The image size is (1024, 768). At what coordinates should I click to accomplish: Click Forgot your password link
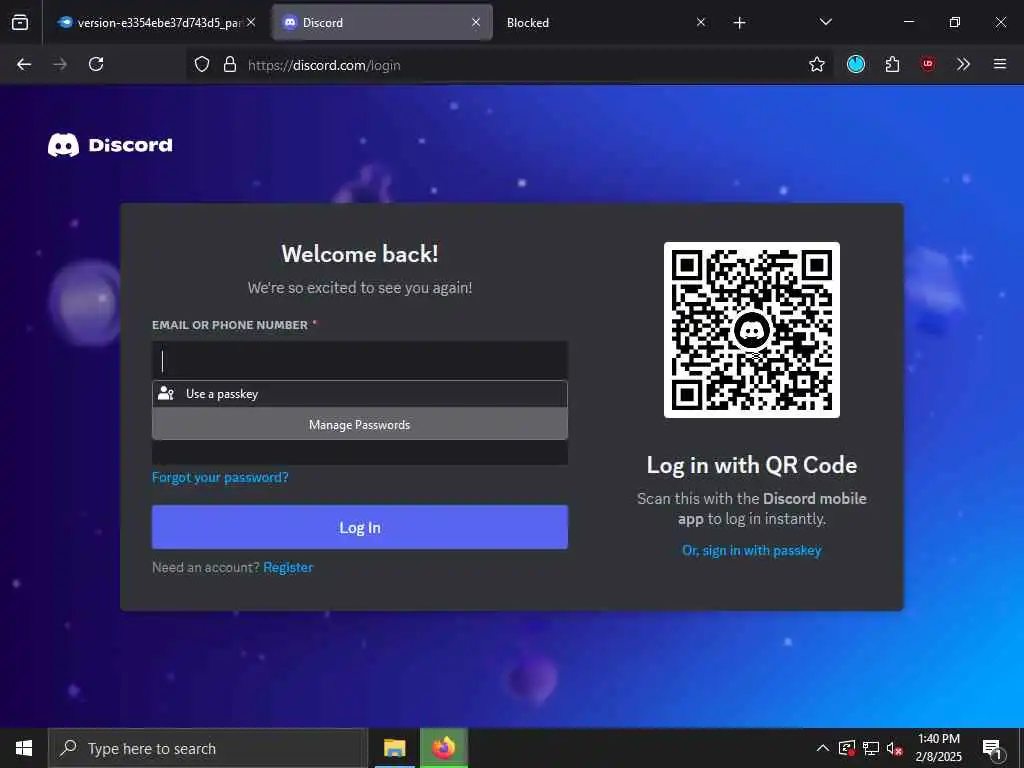[220, 477]
